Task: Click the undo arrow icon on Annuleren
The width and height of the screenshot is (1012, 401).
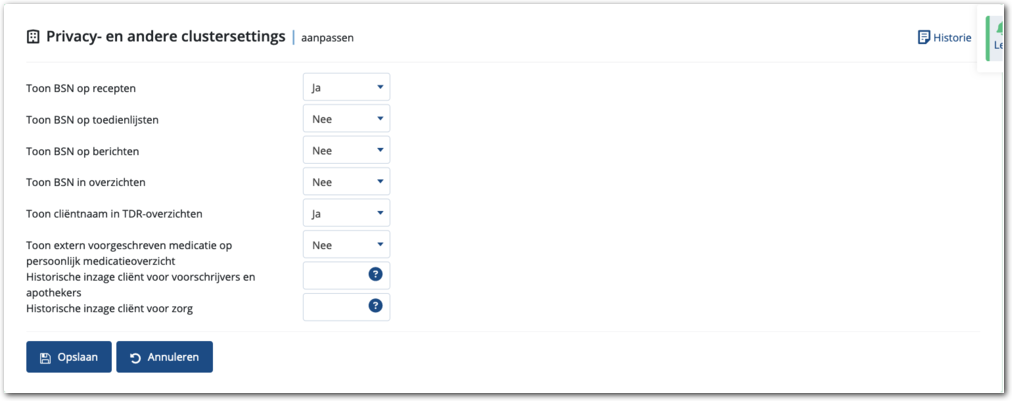Action: pyautogui.click(x=135, y=357)
